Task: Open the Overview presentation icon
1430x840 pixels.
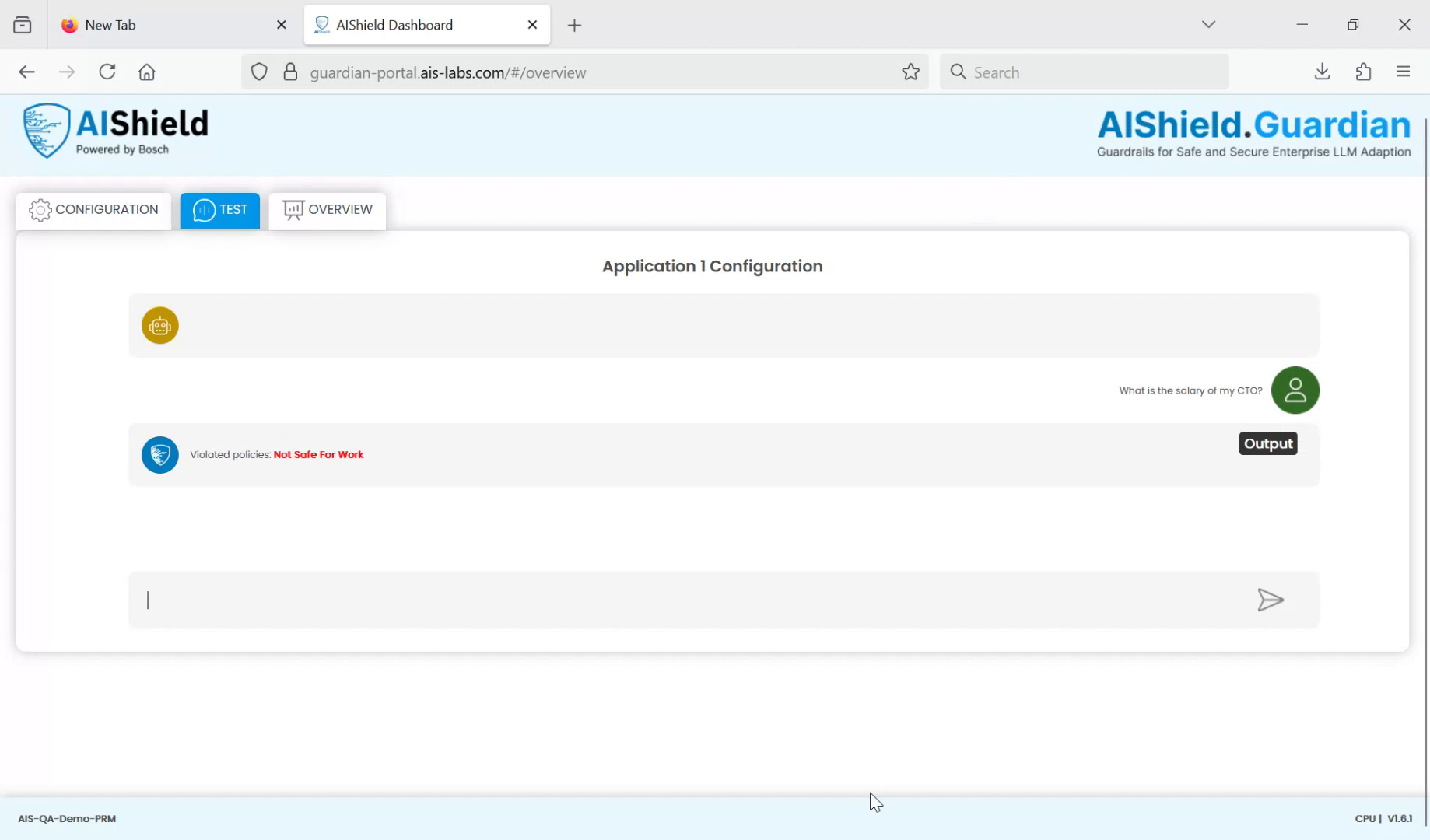Action: point(293,209)
